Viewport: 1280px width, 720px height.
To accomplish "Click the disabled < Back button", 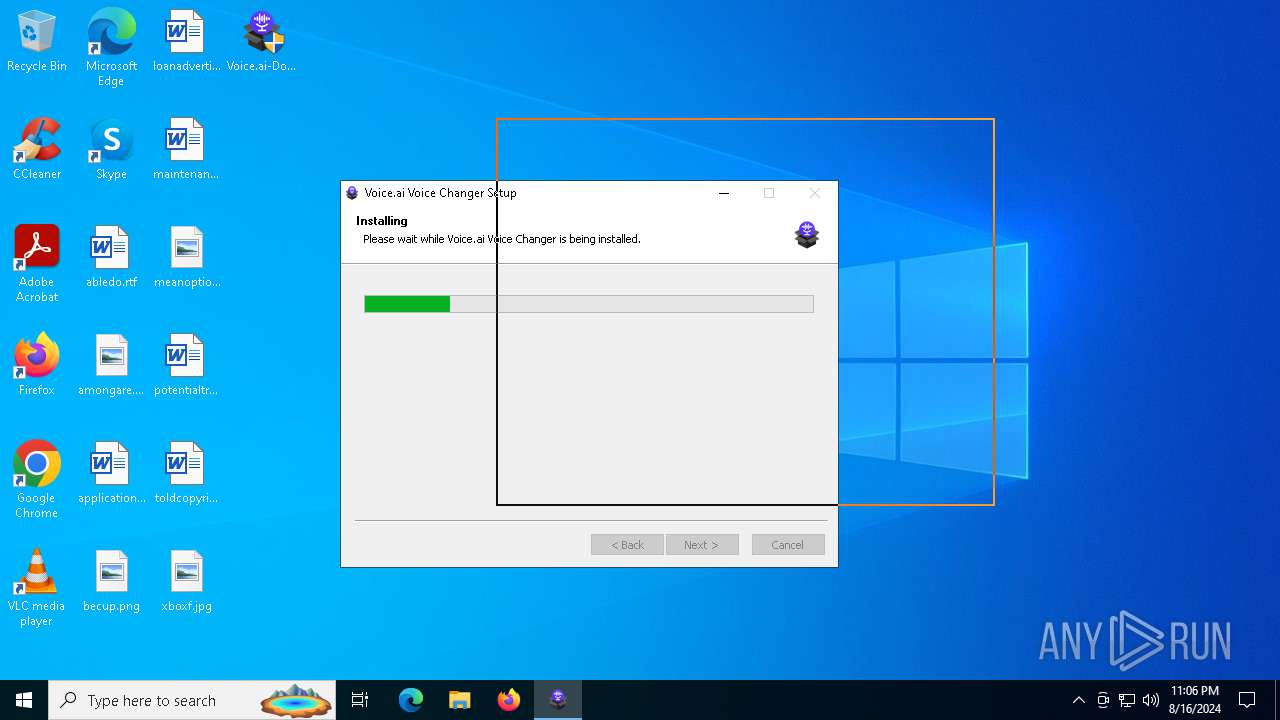I will pos(627,545).
